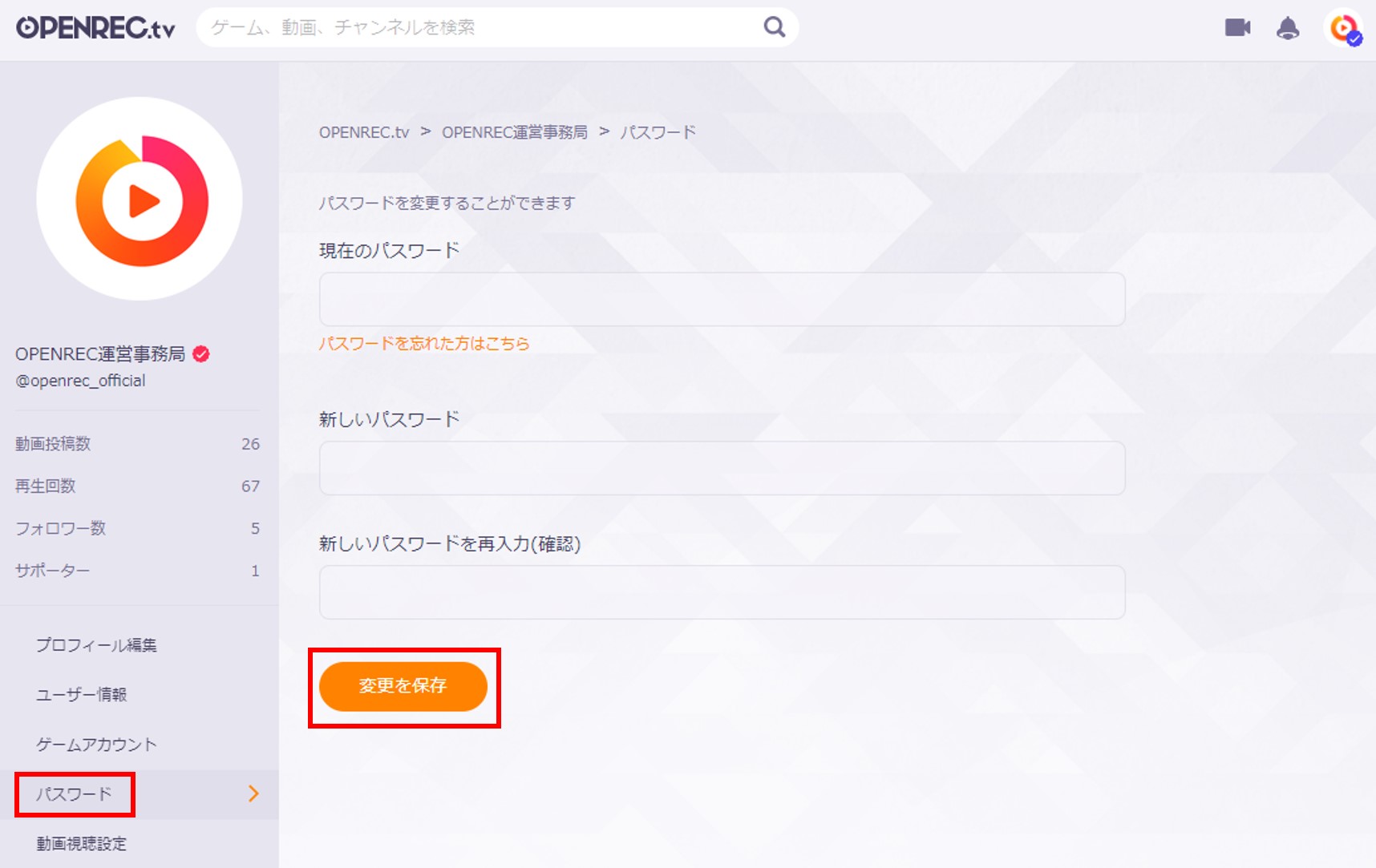Click the 現在のパスワード input field

tap(722, 299)
